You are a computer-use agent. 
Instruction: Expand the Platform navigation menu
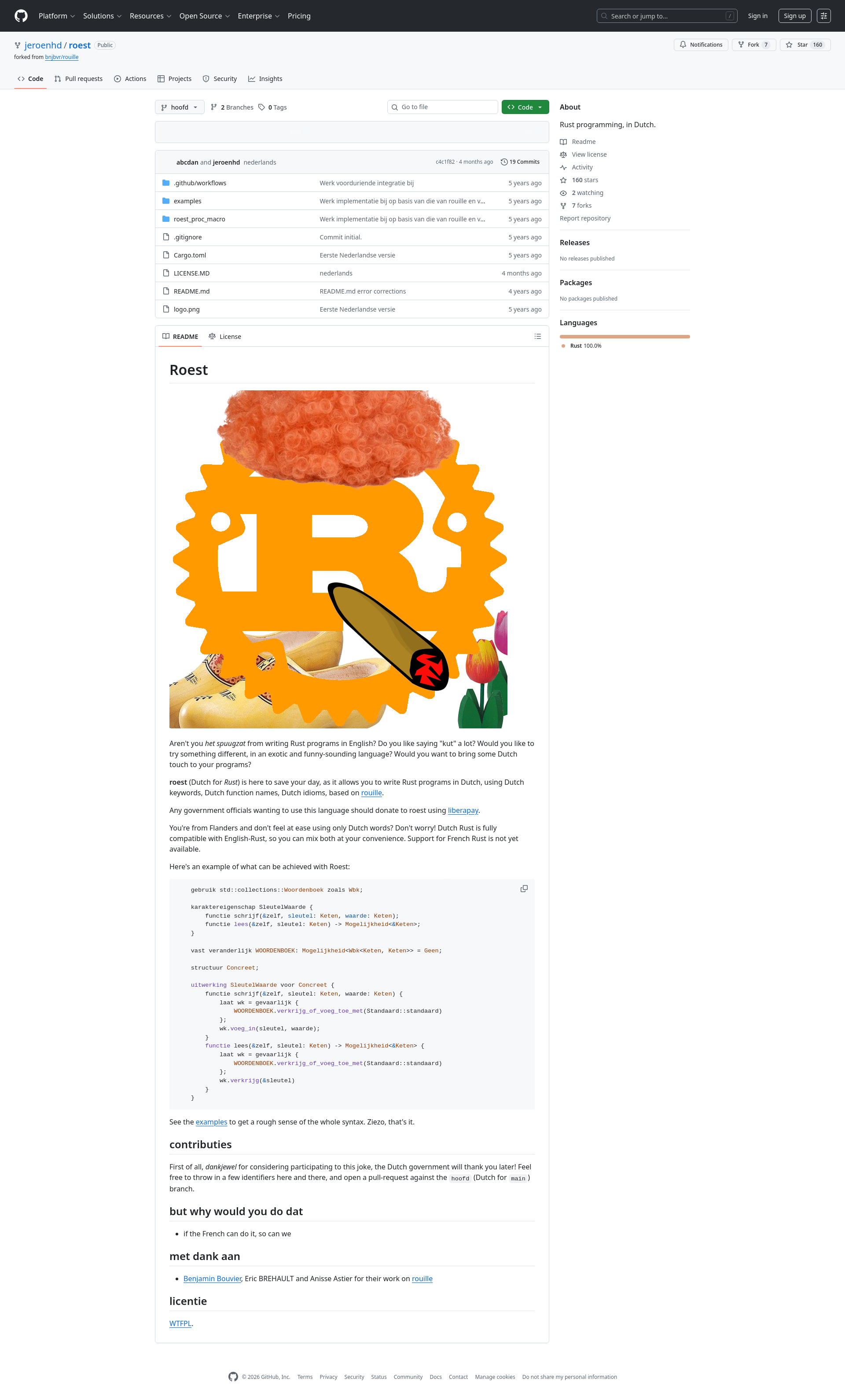tap(57, 16)
